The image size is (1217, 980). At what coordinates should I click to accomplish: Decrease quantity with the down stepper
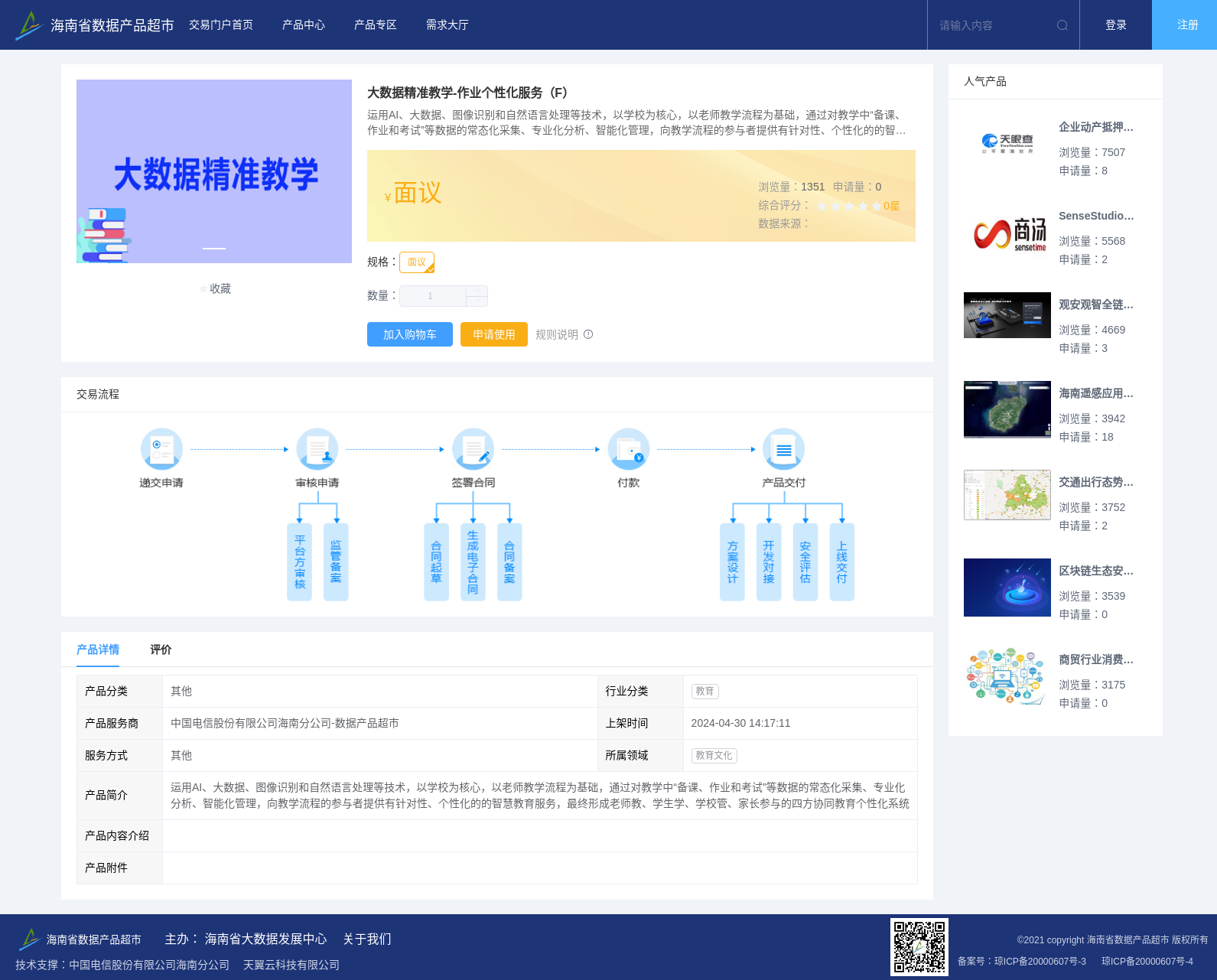click(477, 301)
